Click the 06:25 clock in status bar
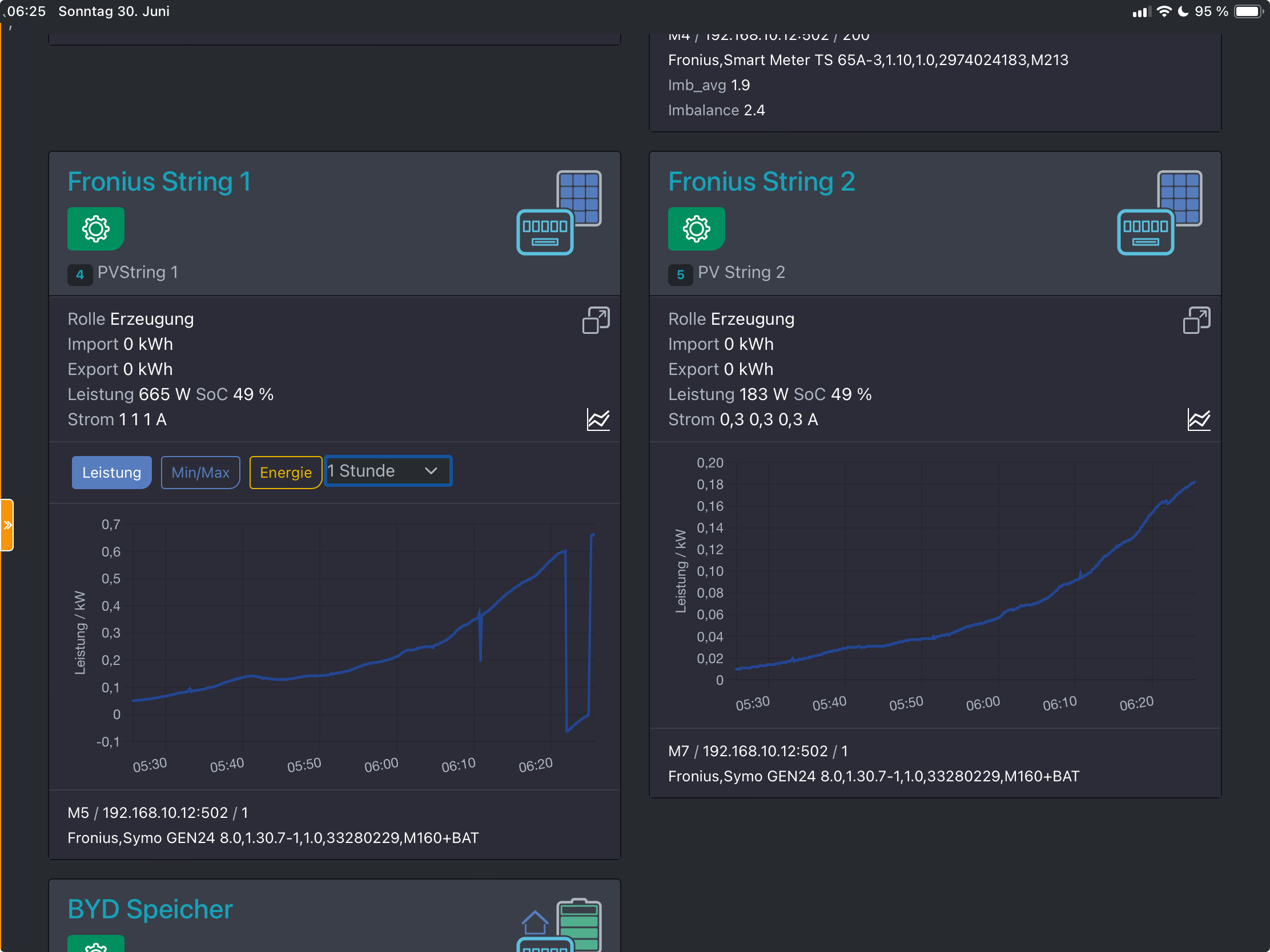Image resolution: width=1270 pixels, height=952 pixels. pos(26,11)
